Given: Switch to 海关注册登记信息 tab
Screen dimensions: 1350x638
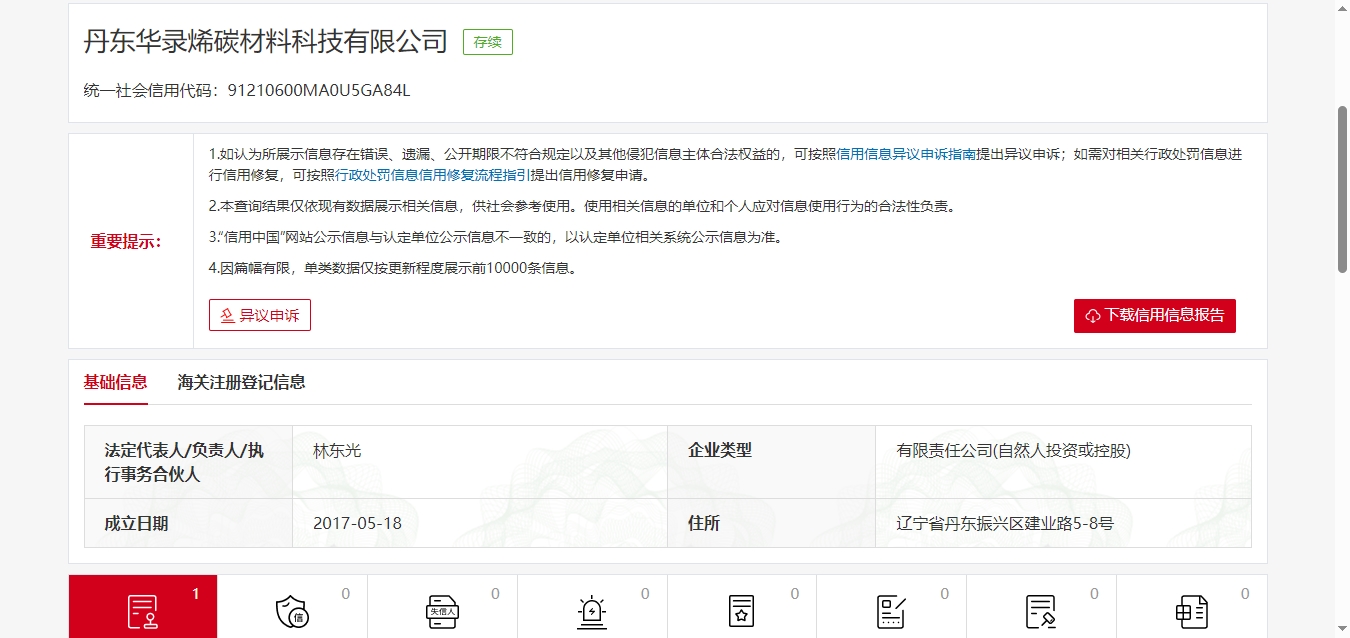Looking at the screenshot, I should coord(242,382).
